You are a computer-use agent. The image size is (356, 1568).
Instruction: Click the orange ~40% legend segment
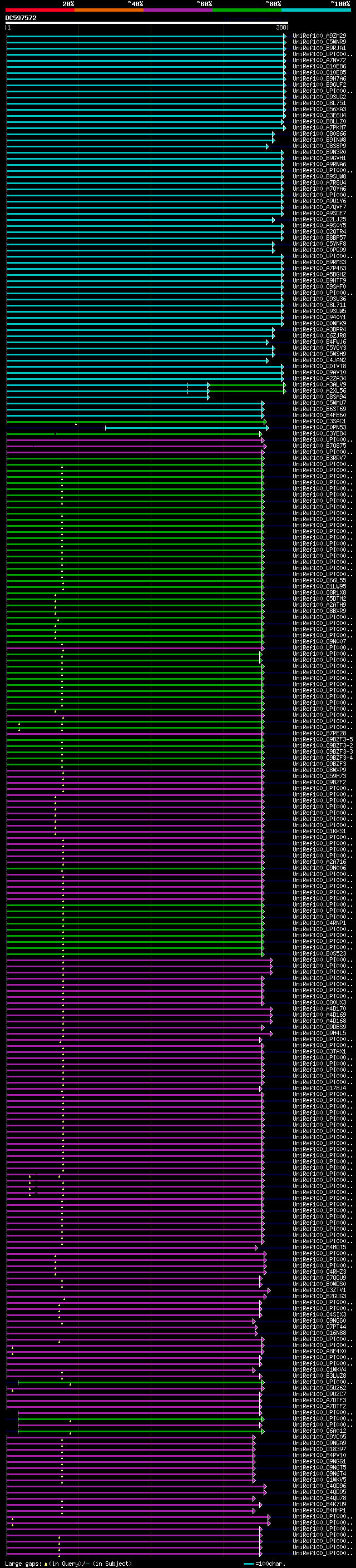[109, 10]
